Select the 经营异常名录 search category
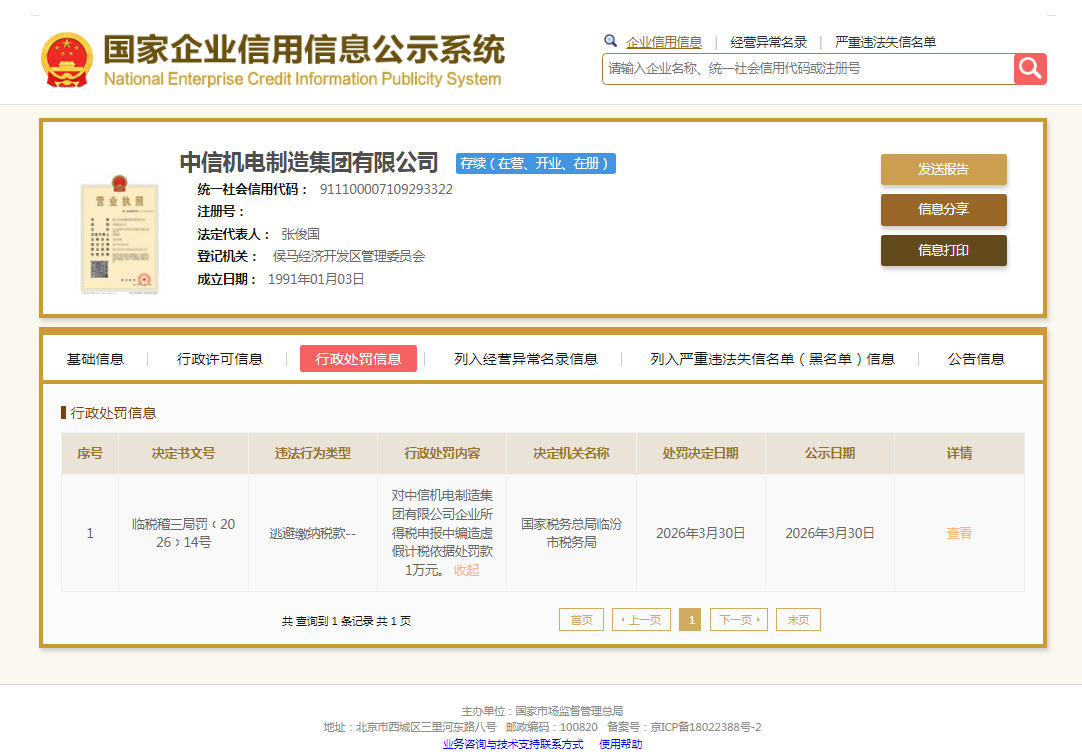Screen dimensions: 1082x755 click(x=768, y=42)
